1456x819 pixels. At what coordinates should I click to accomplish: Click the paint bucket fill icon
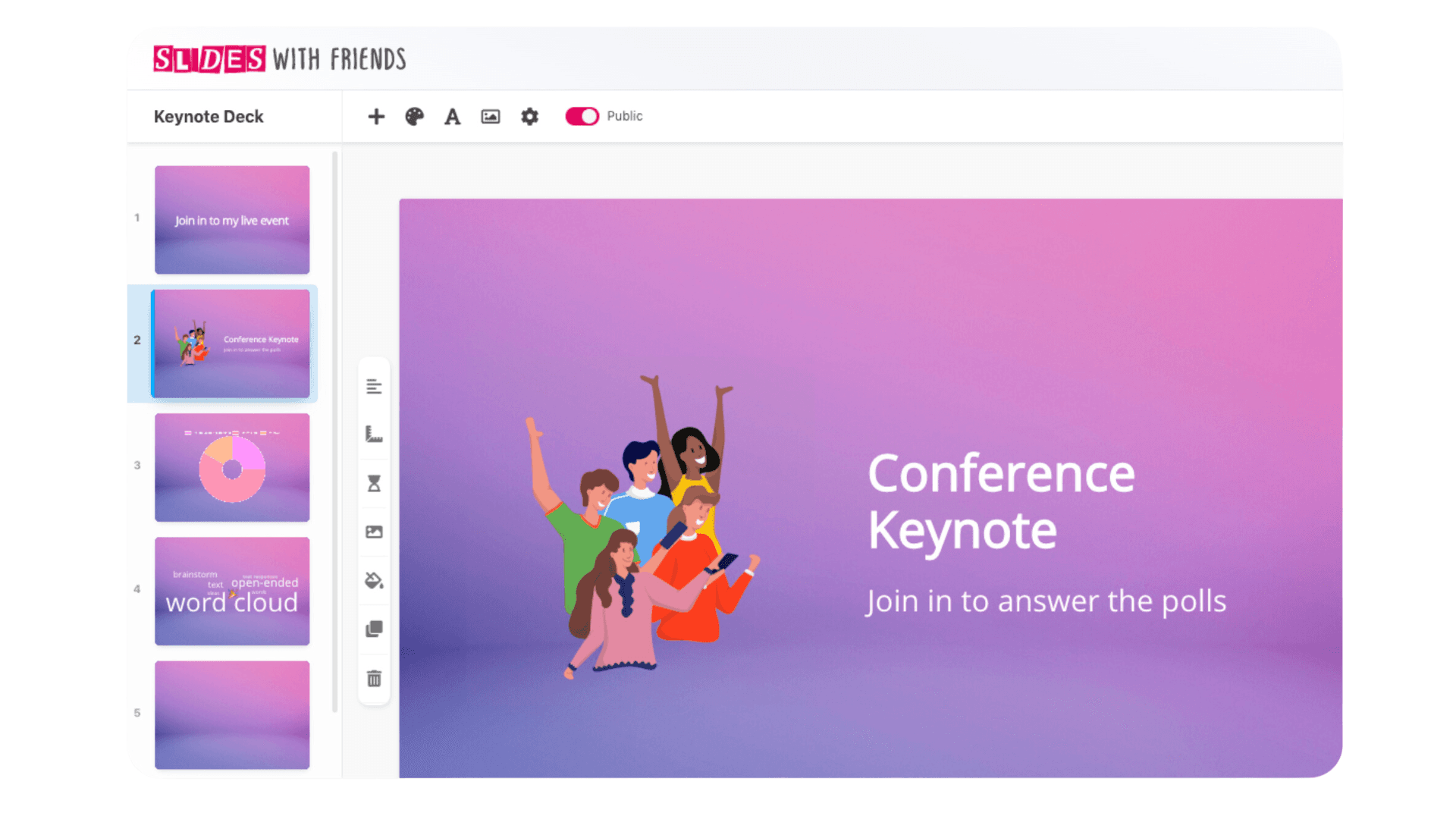click(x=374, y=581)
